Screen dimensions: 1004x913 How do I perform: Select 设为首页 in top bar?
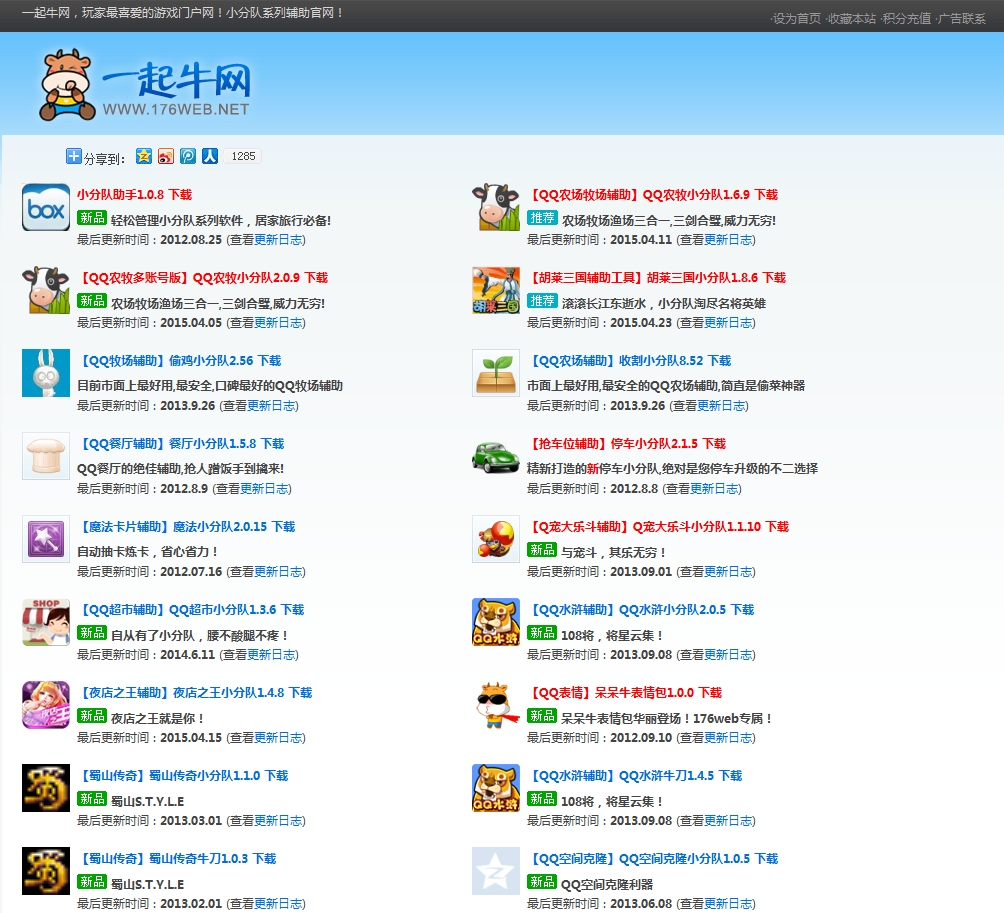[797, 19]
